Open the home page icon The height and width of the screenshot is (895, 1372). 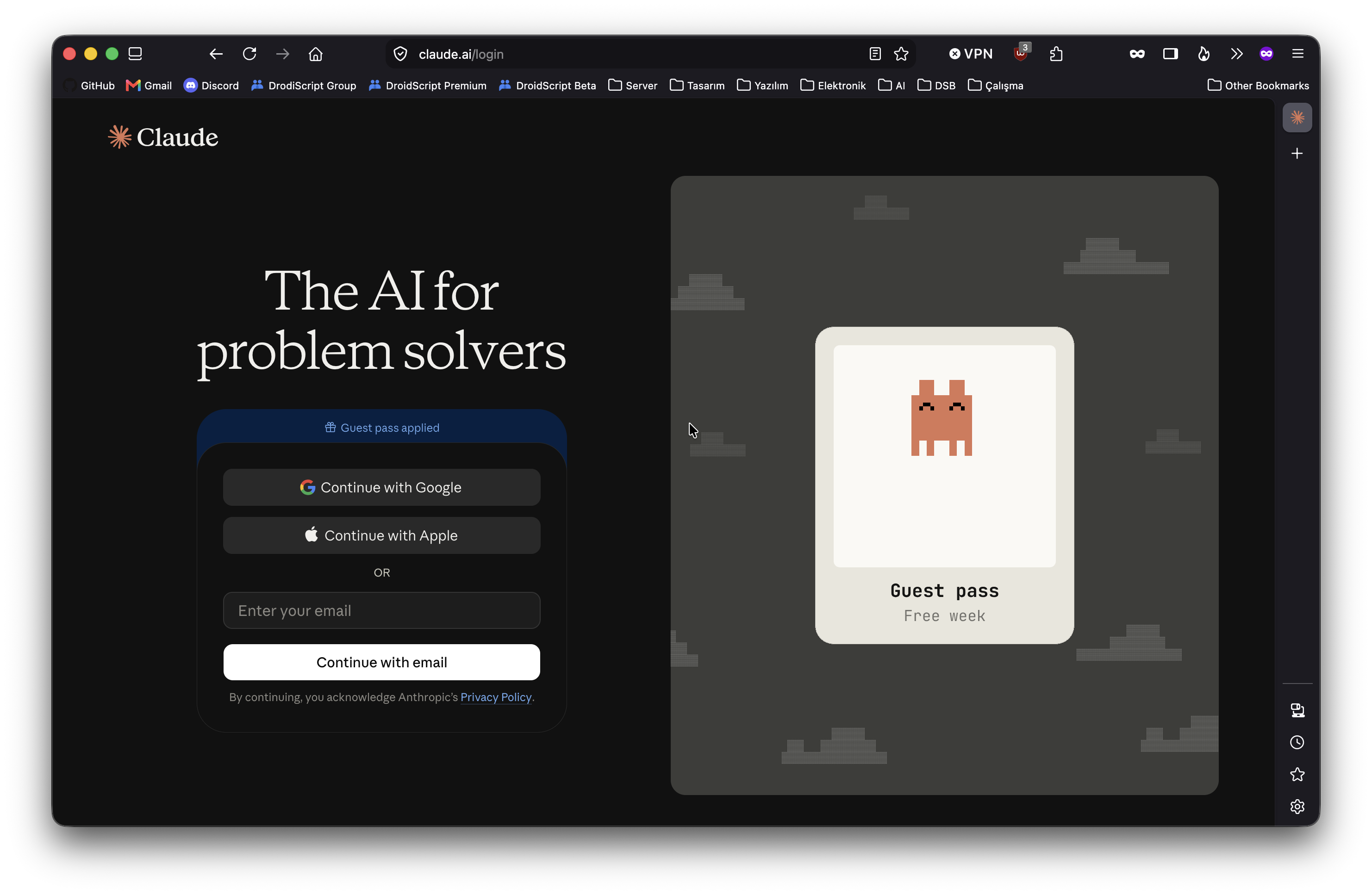click(315, 54)
